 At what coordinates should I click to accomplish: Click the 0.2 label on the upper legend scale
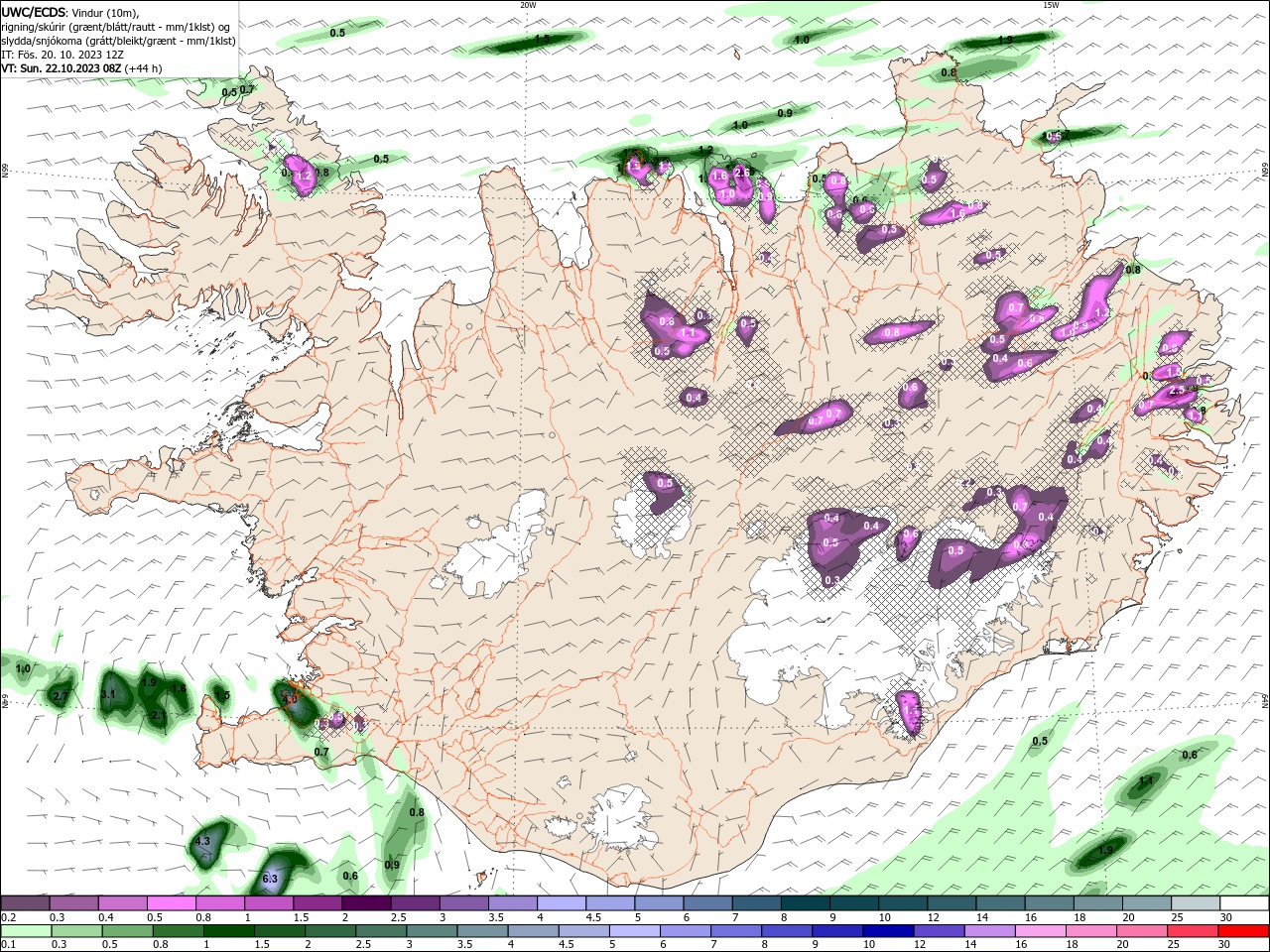(x=8, y=917)
